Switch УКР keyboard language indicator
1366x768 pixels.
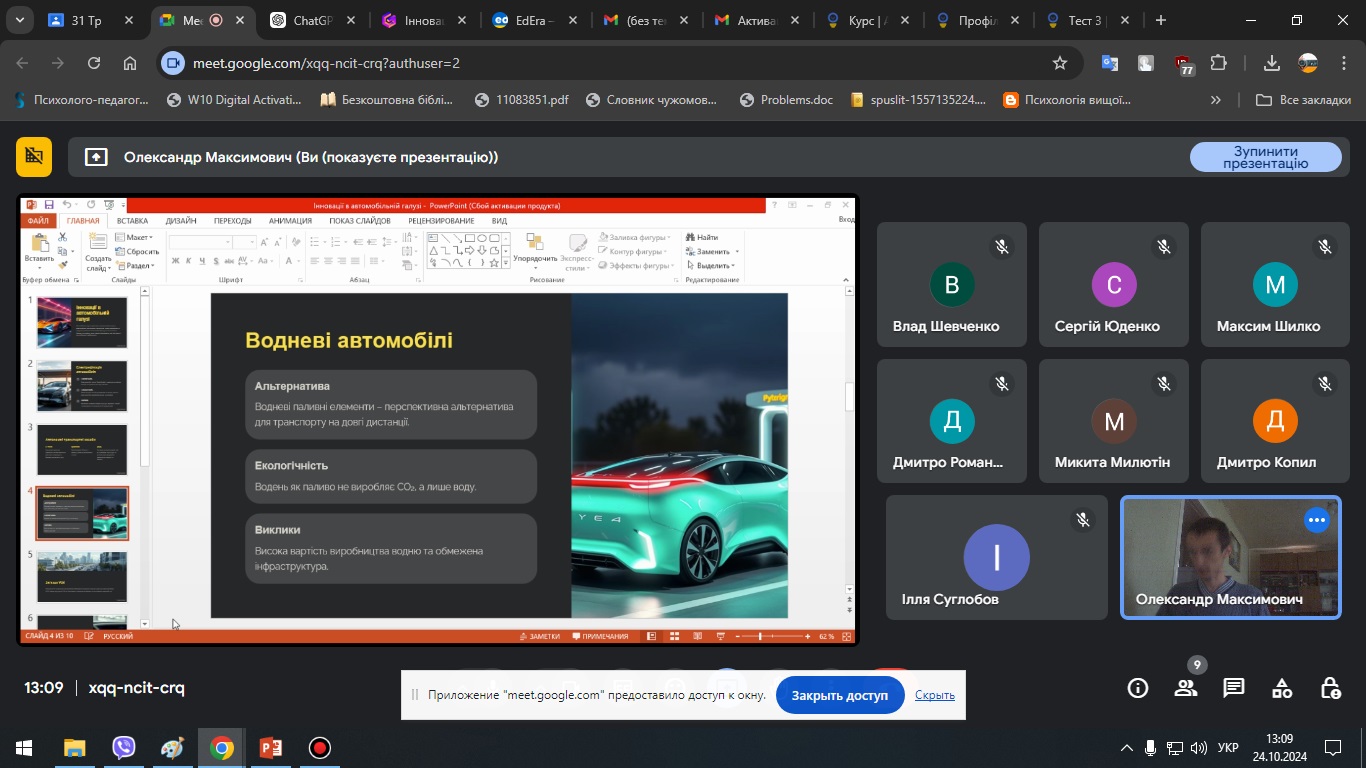tap(1228, 748)
